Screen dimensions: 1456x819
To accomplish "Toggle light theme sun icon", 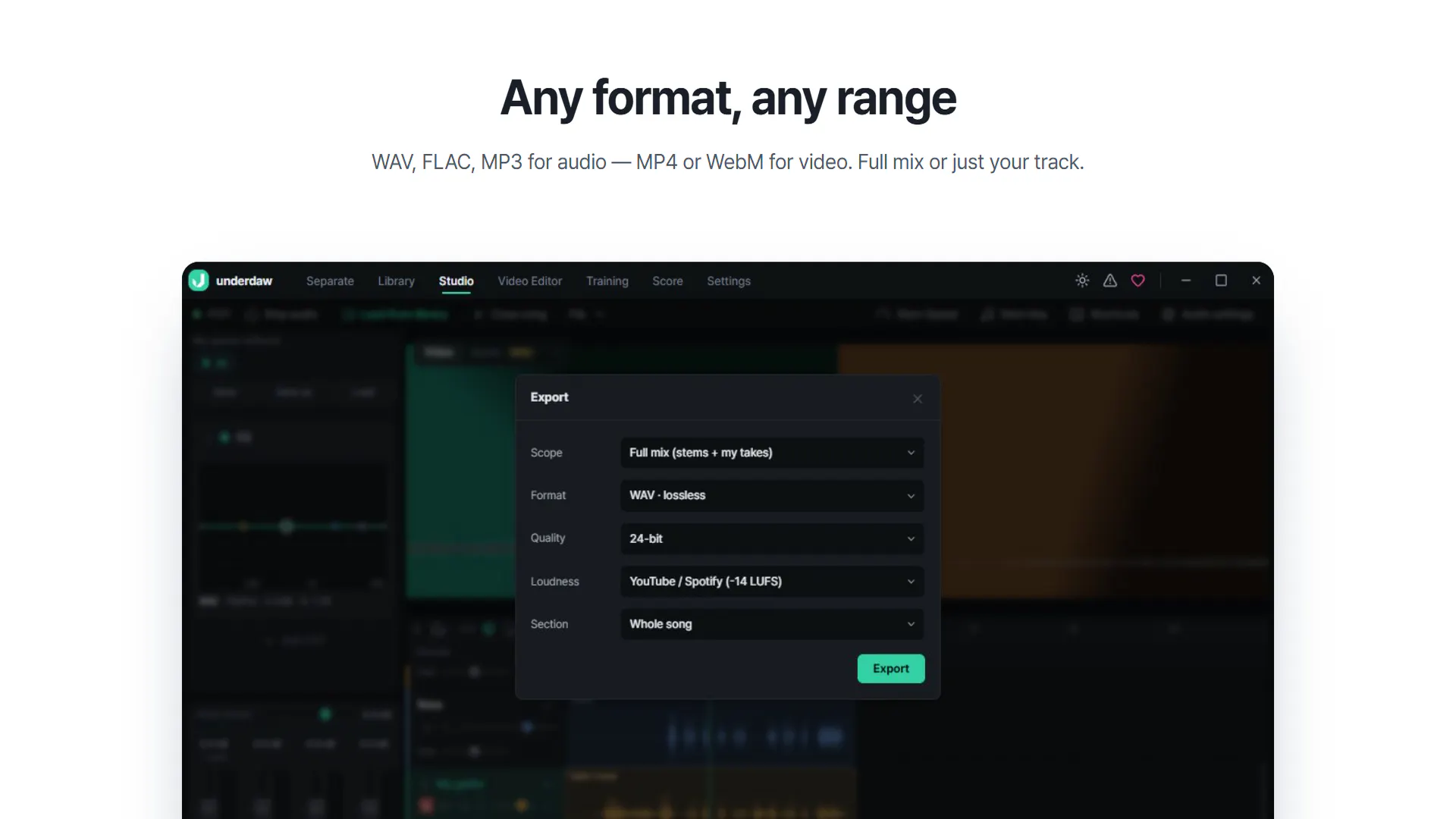I will point(1082,281).
